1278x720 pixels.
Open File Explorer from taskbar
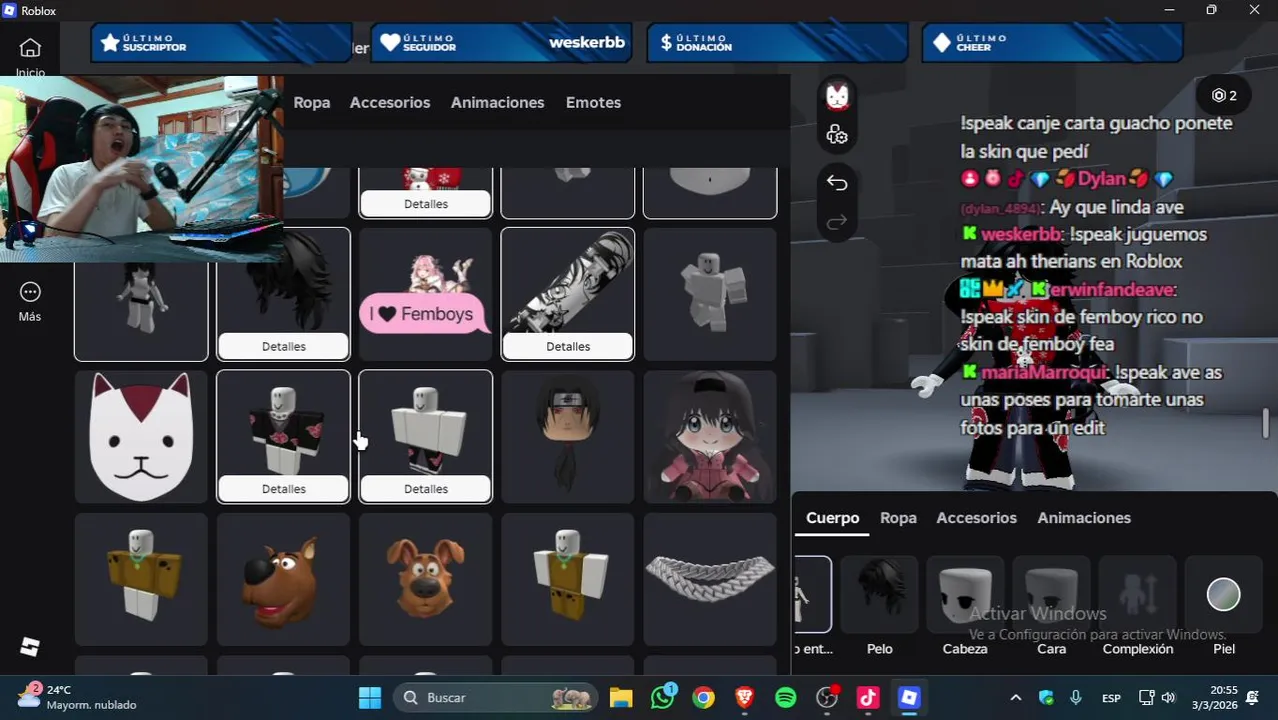coord(621,697)
